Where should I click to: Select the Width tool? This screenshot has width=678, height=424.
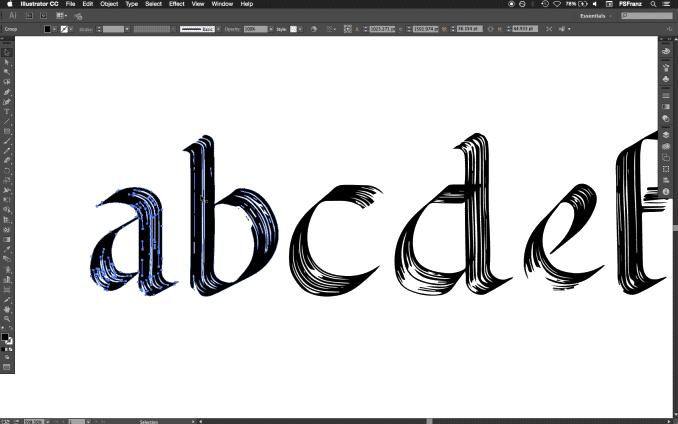[6, 191]
